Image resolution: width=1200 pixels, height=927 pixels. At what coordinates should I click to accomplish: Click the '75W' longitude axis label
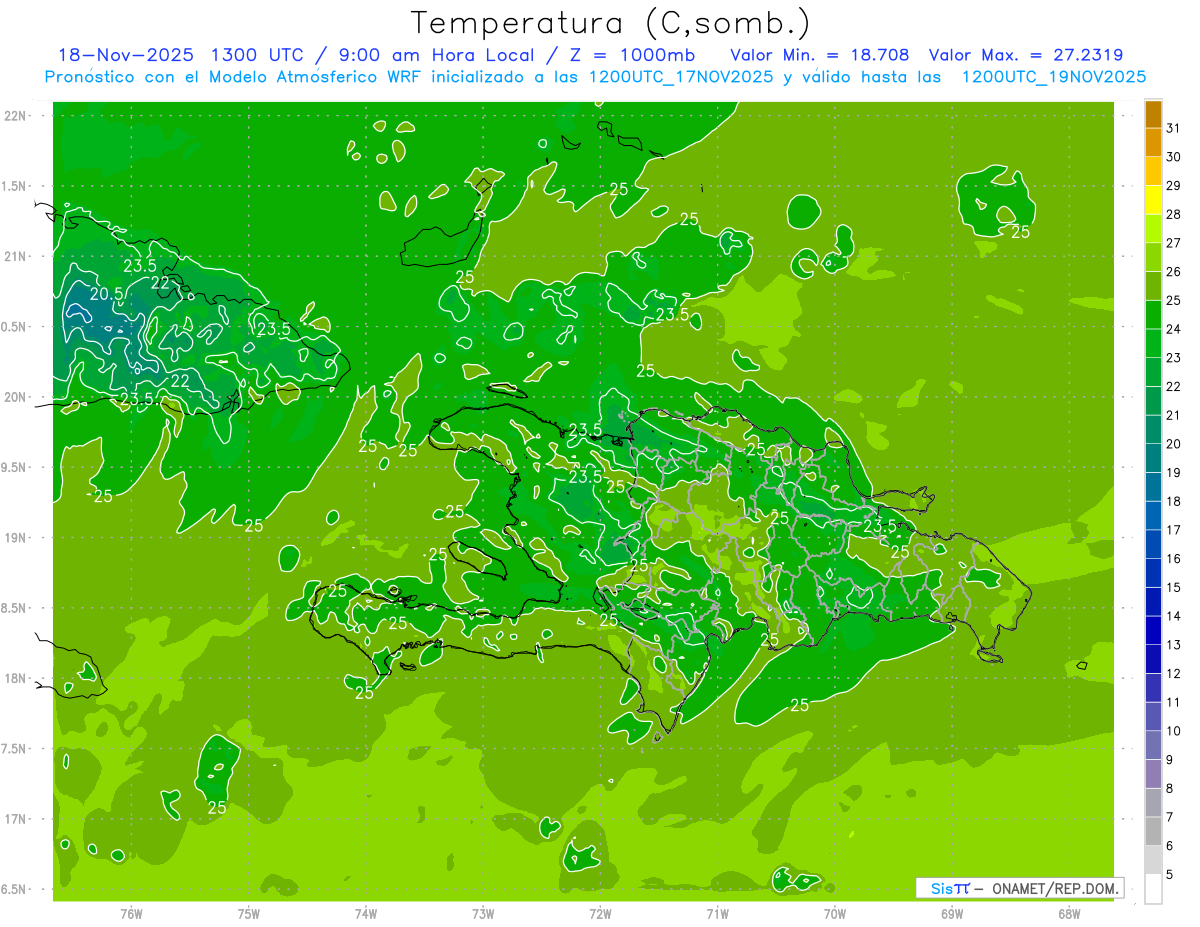249,913
